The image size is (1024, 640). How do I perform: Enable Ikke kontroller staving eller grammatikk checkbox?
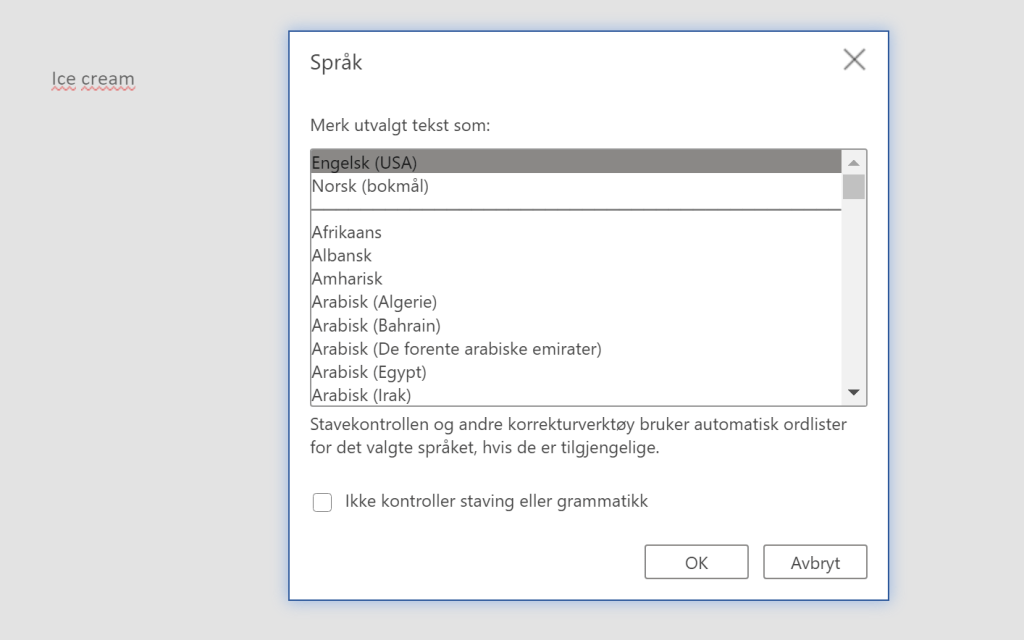coord(323,502)
